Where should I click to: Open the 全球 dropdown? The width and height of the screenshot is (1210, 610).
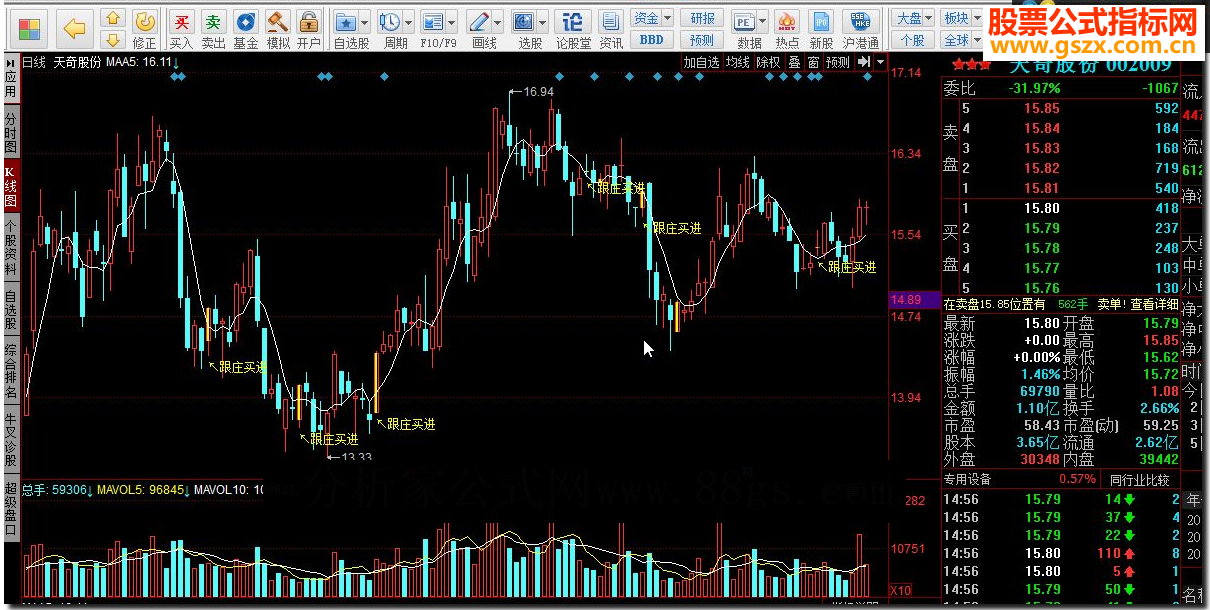click(960, 40)
